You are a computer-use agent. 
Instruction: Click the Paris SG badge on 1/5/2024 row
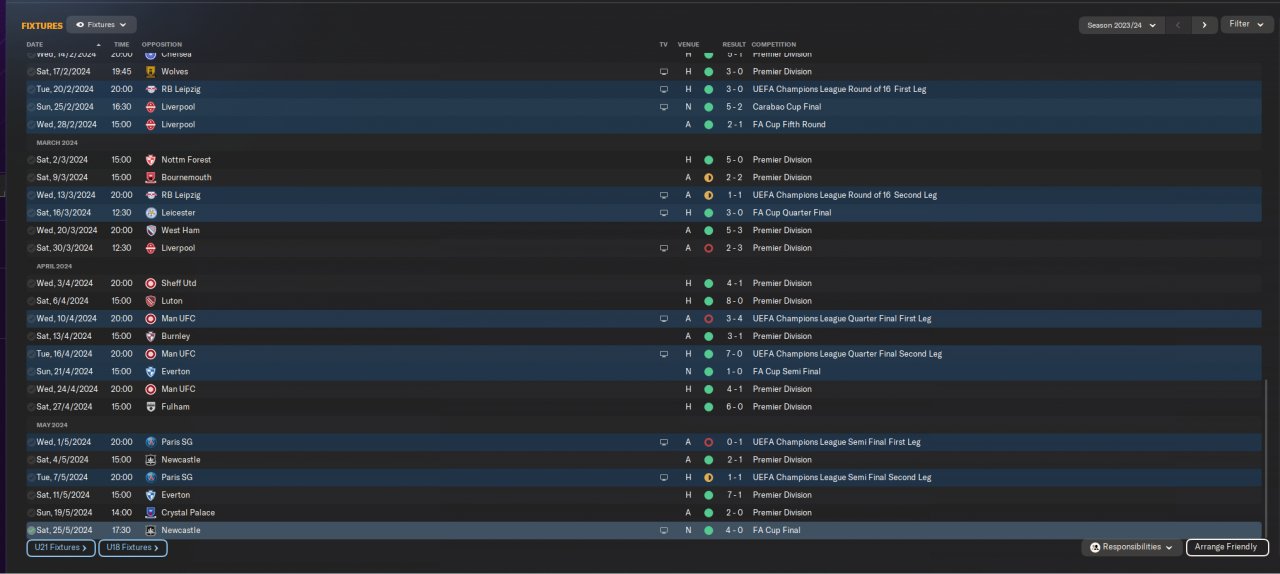[x=151, y=442]
